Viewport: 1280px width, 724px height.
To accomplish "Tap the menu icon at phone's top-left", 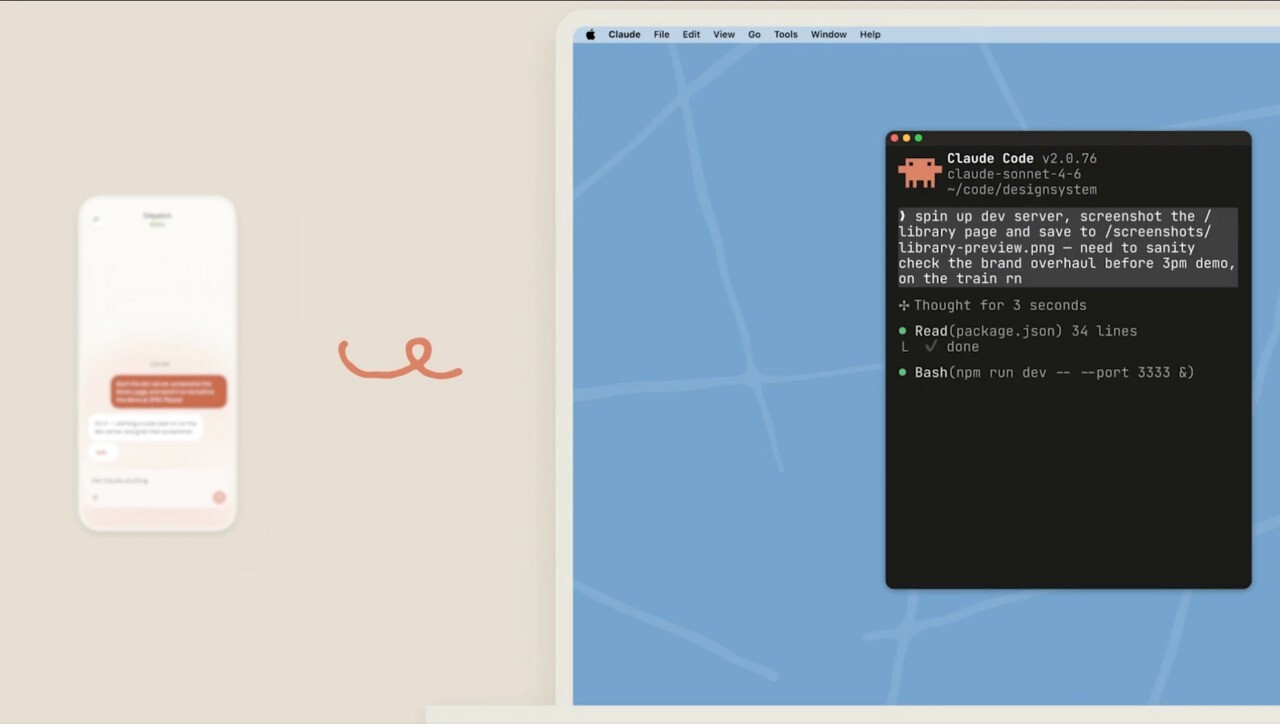I will tap(97, 218).
